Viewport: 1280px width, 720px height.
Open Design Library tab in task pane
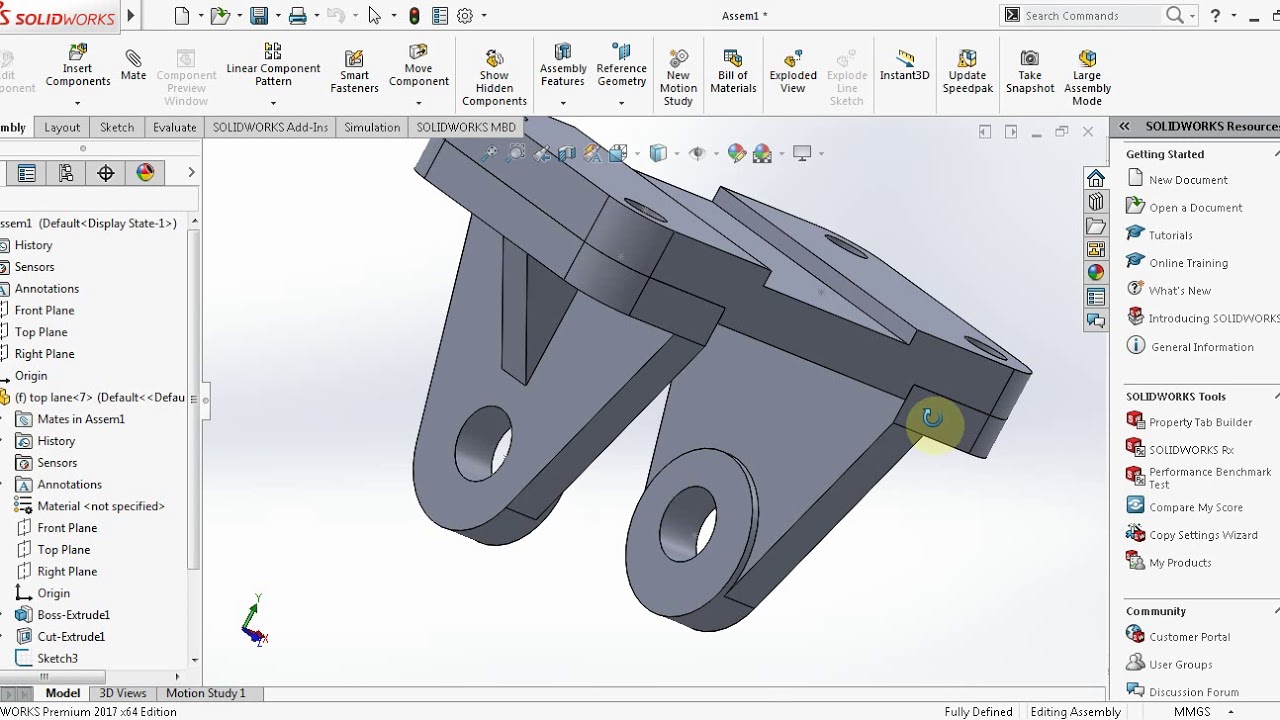1096,202
